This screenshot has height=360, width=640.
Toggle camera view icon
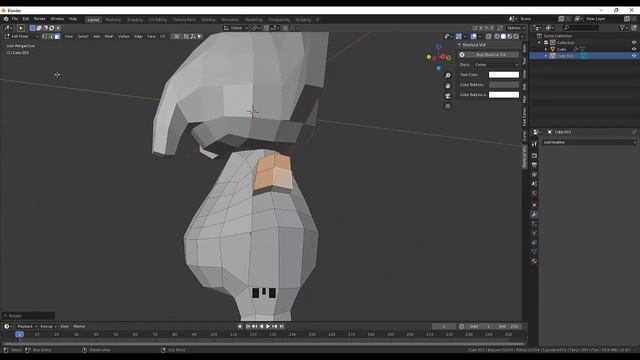[x=448, y=96]
